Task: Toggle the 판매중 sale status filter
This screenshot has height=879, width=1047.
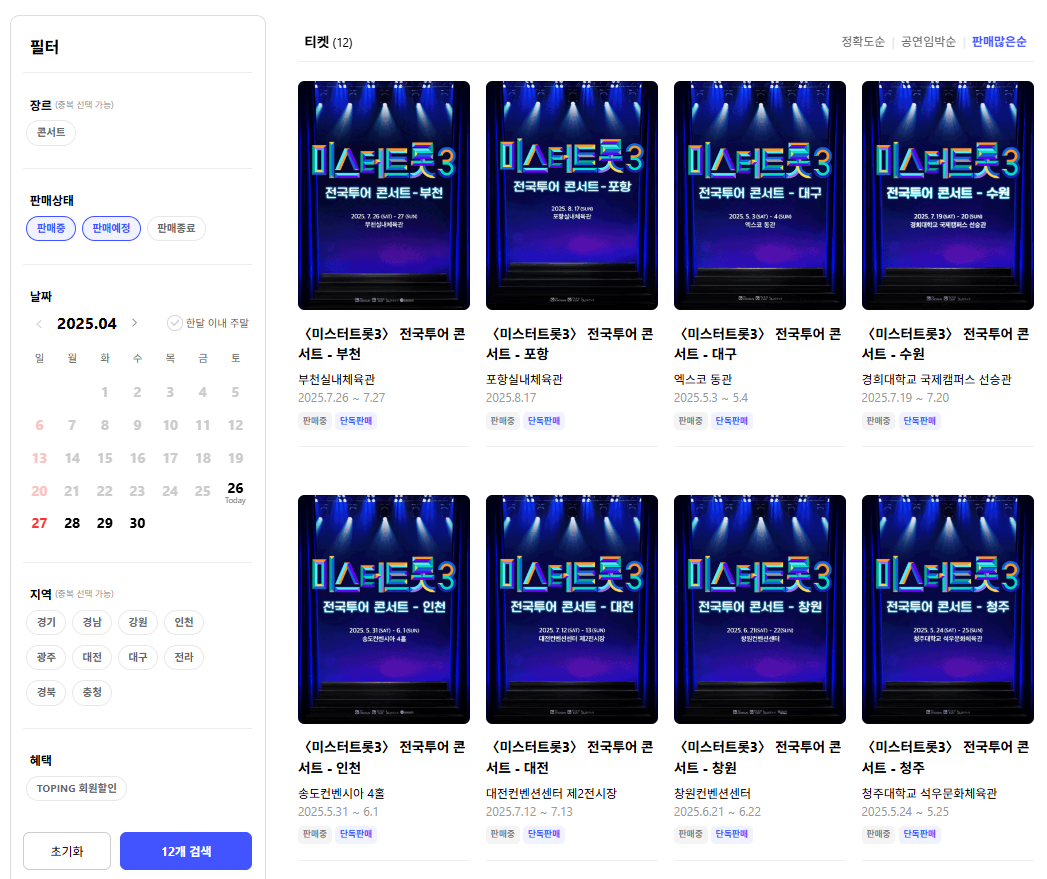Action: tap(51, 228)
